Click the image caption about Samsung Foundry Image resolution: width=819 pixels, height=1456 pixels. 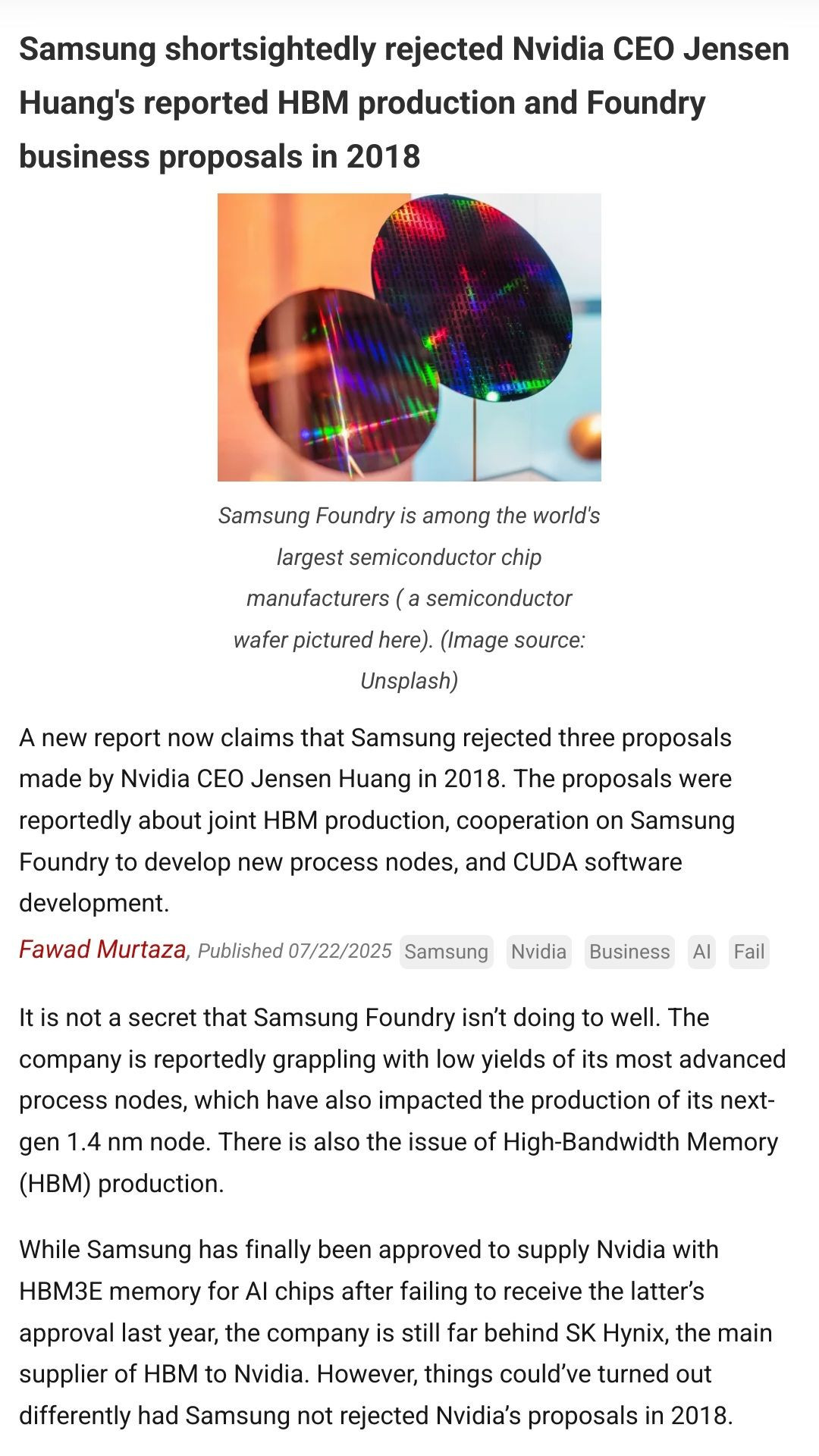pyautogui.click(x=409, y=577)
